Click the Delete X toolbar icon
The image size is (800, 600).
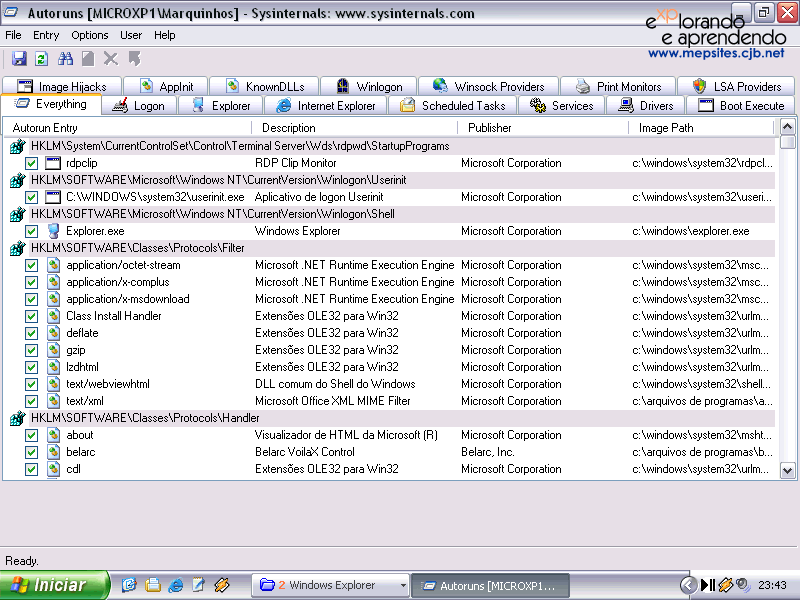111,59
